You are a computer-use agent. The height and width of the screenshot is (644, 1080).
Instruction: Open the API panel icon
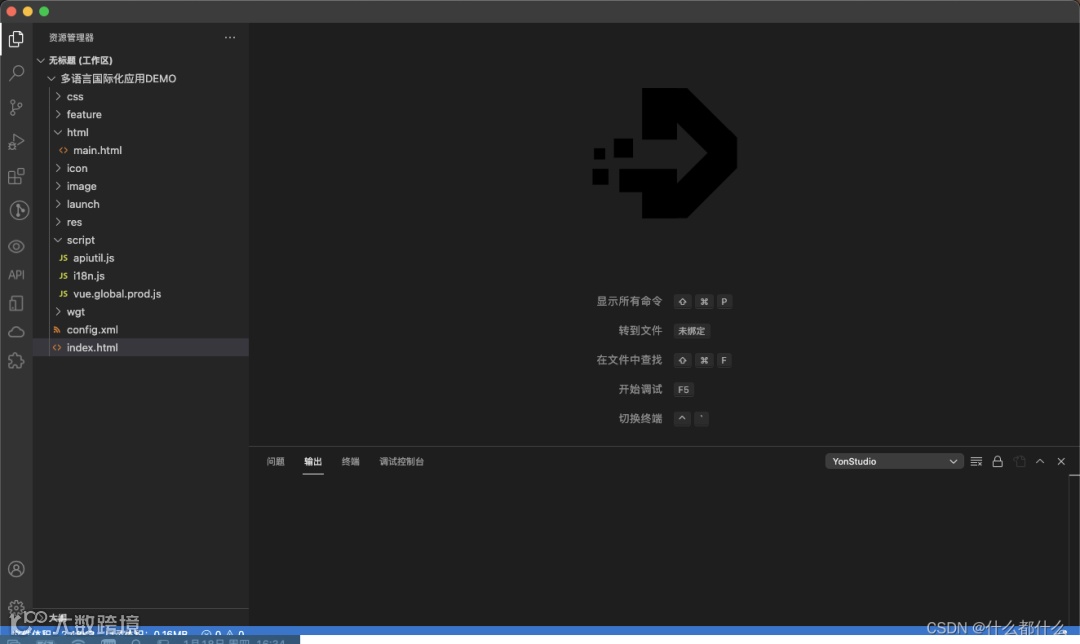(x=16, y=275)
